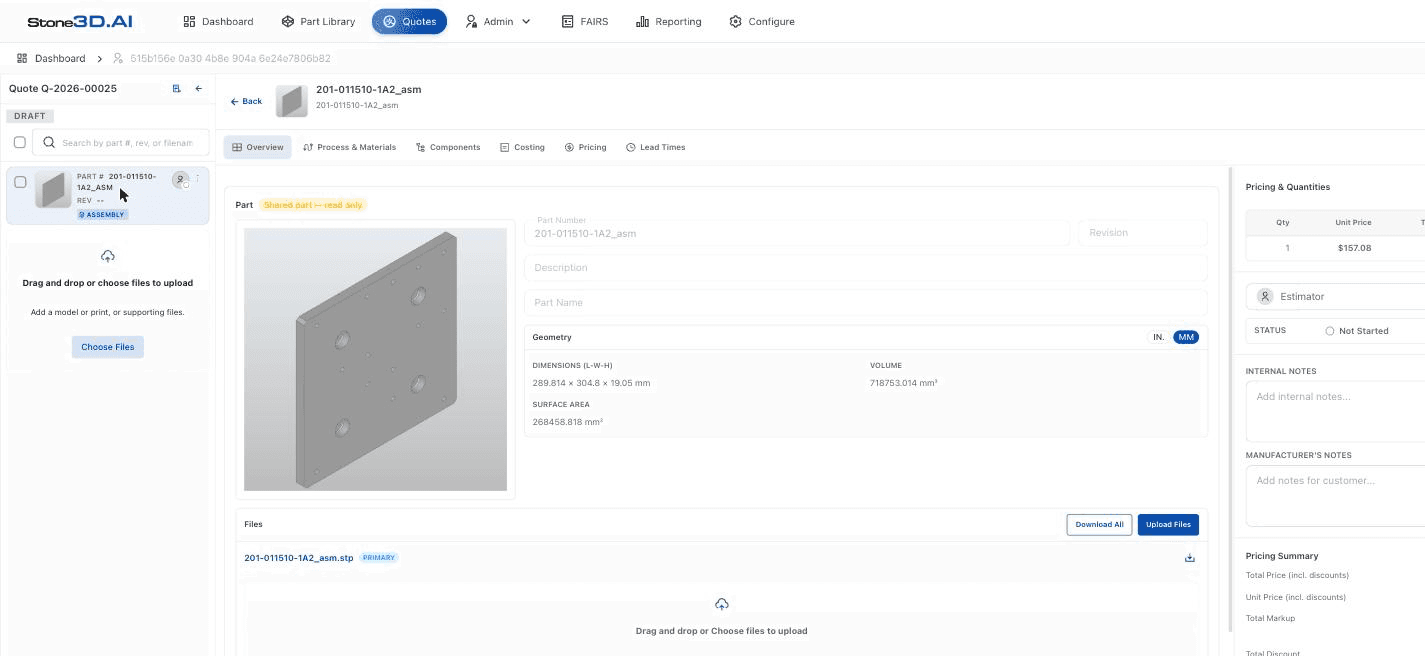Image resolution: width=1425 pixels, height=656 pixels.
Task: Tick the select-all parts checkbox
Action: pyautogui.click(x=20, y=142)
